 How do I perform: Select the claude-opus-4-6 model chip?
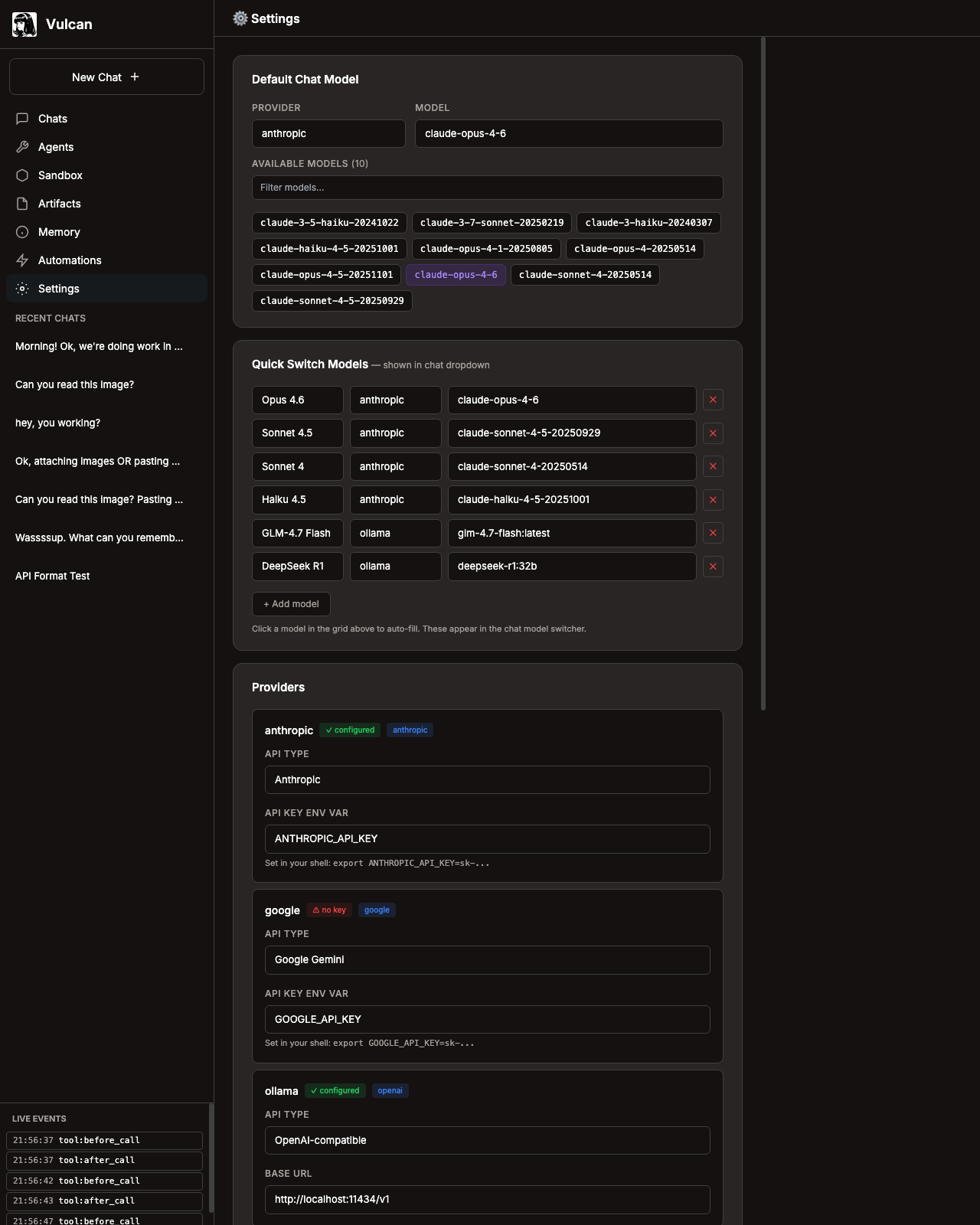pos(456,275)
